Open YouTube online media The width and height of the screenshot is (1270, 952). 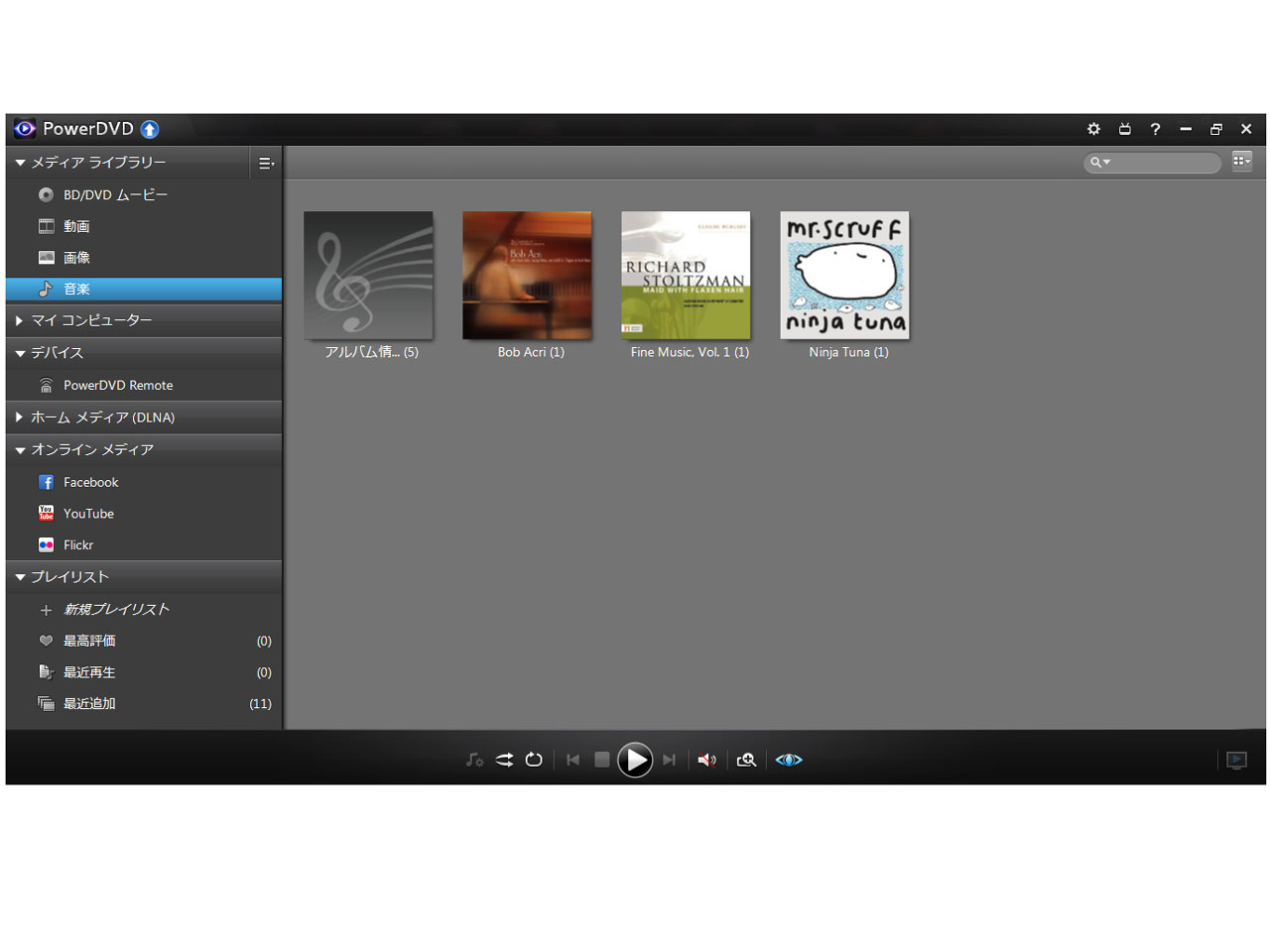pos(144,514)
